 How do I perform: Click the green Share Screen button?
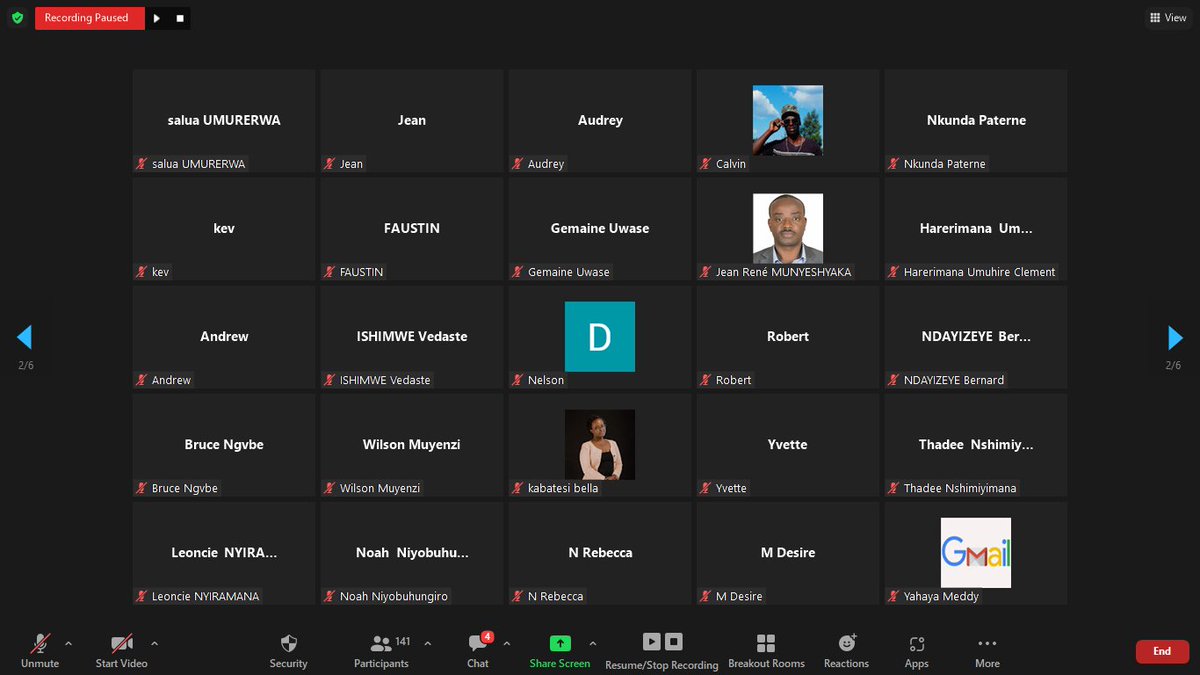tap(560, 650)
